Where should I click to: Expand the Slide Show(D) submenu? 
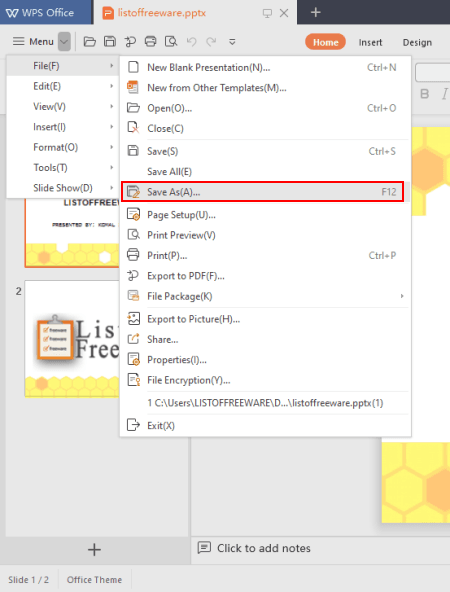click(63, 188)
